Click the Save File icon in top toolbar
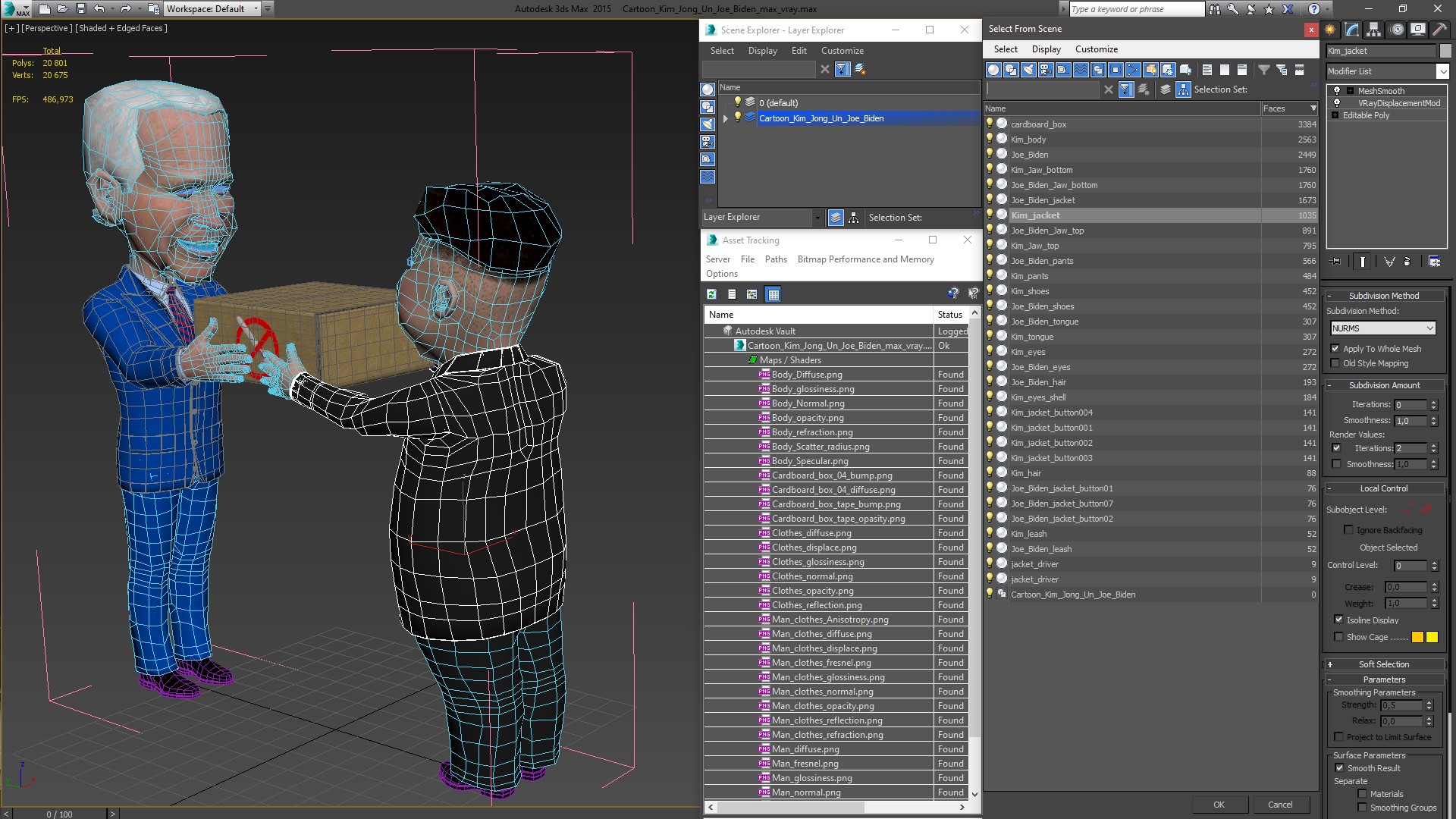Image resolution: width=1456 pixels, height=819 pixels. (81, 9)
